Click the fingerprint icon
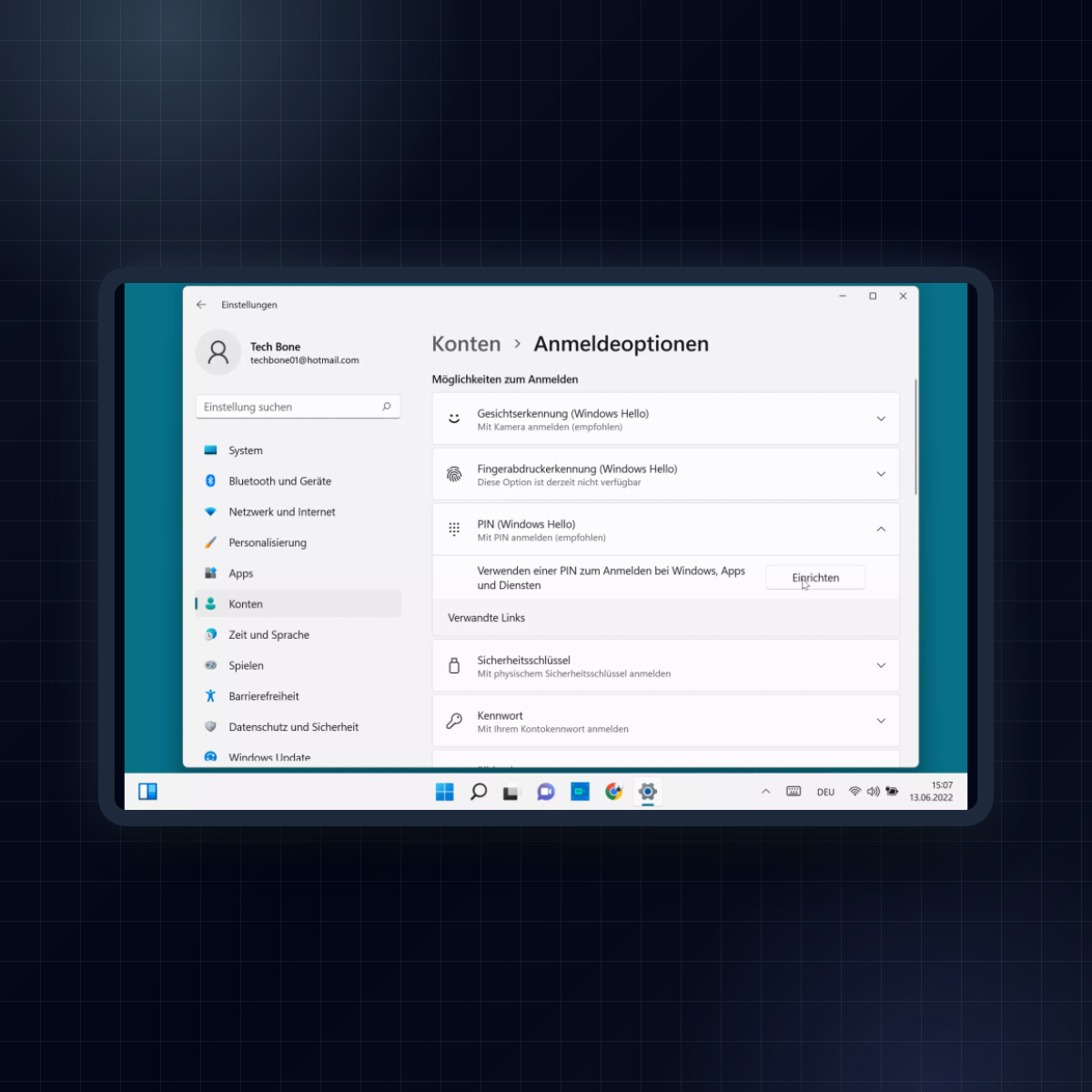Viewport: 1092px width, 1092px height. [x=454, y=474]
